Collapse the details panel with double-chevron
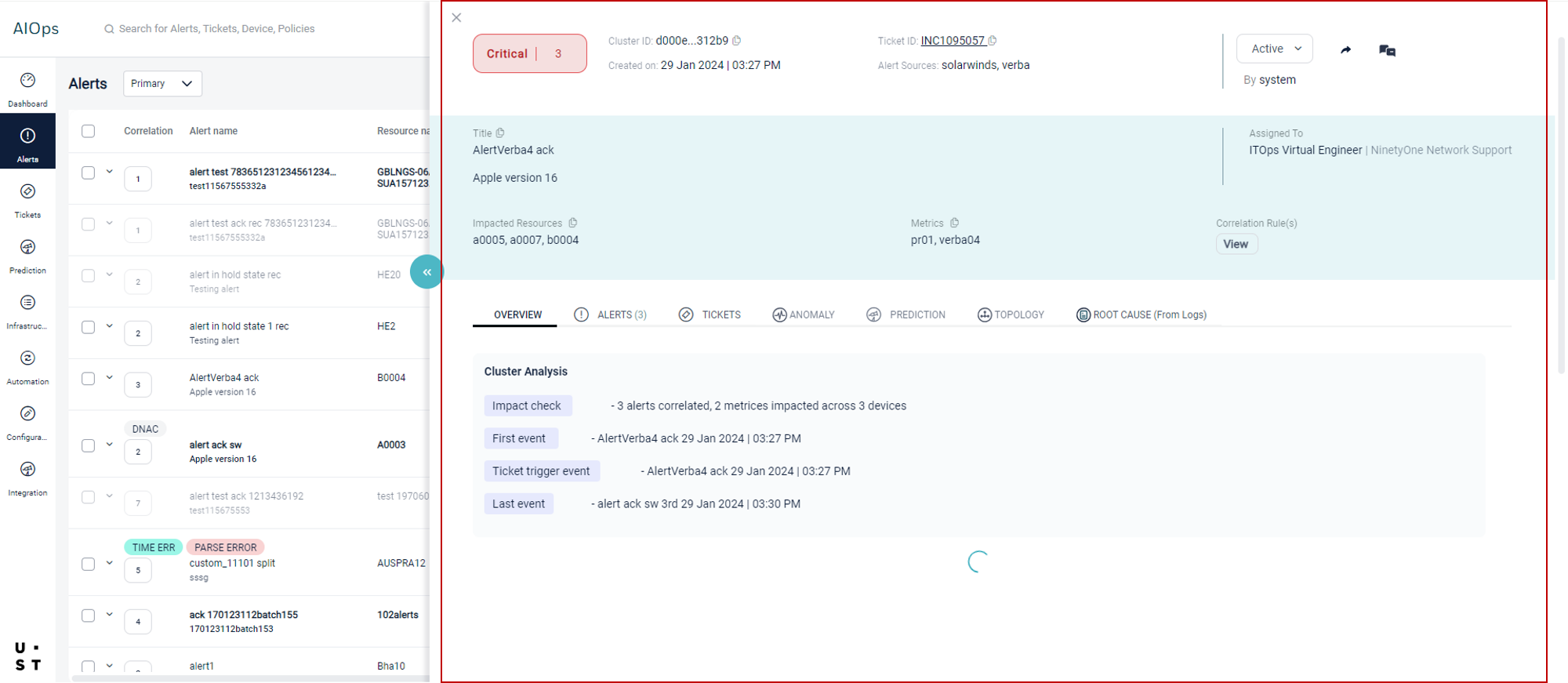Viewport: 1568px width, 683px height. tap(426, 272)
